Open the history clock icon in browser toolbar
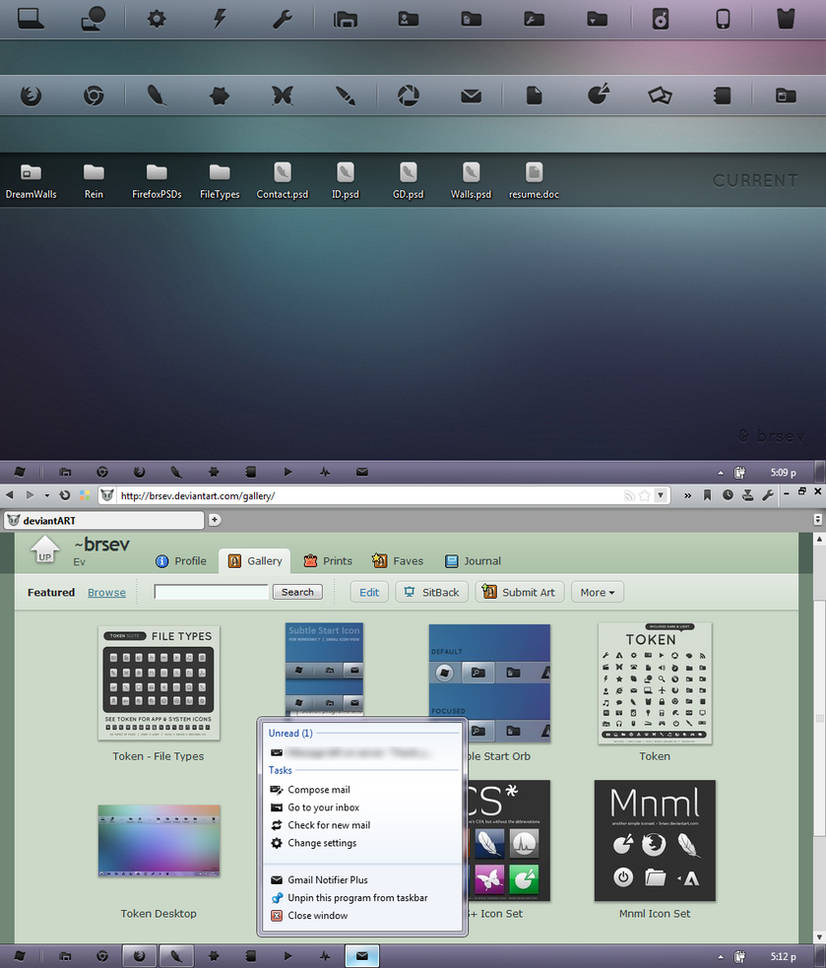826x968 pixels. coord(728,494)
